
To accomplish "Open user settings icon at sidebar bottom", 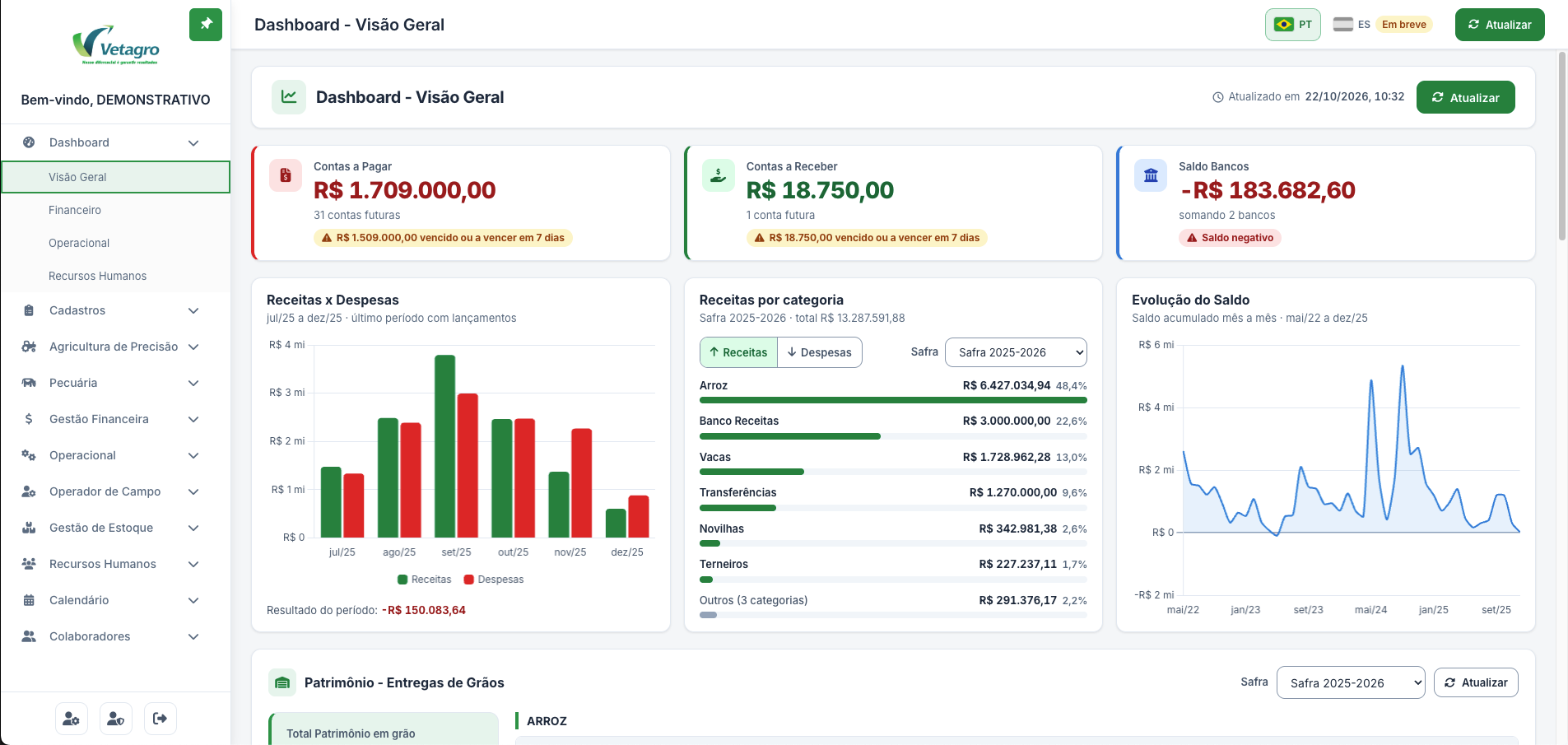I will click(72, 719).
